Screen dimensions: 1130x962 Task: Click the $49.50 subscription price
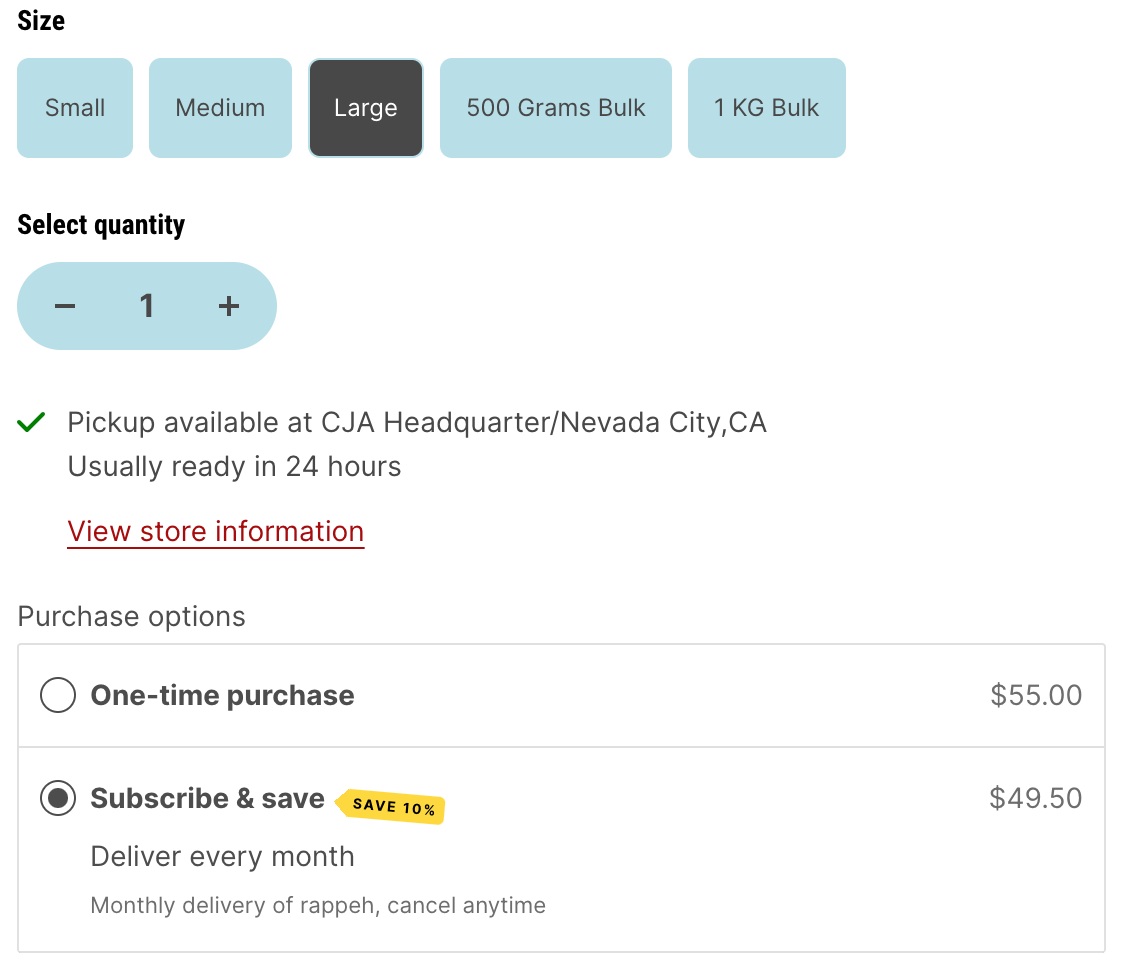[x=1035, y=798]
